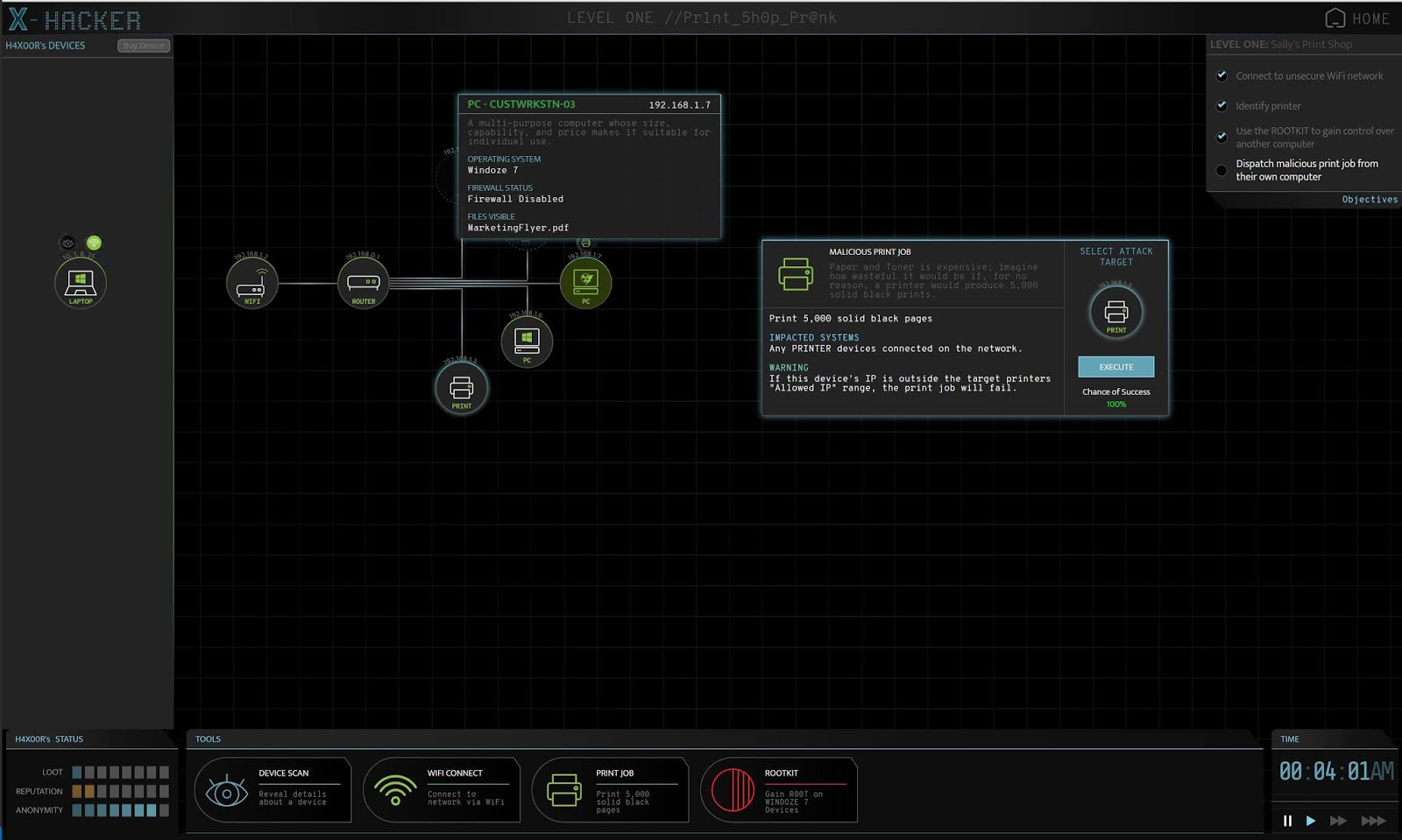The image size is (1402, 840).
Task: Click the checkmark for Identify printer objective
Action: tap(1221, 105)
